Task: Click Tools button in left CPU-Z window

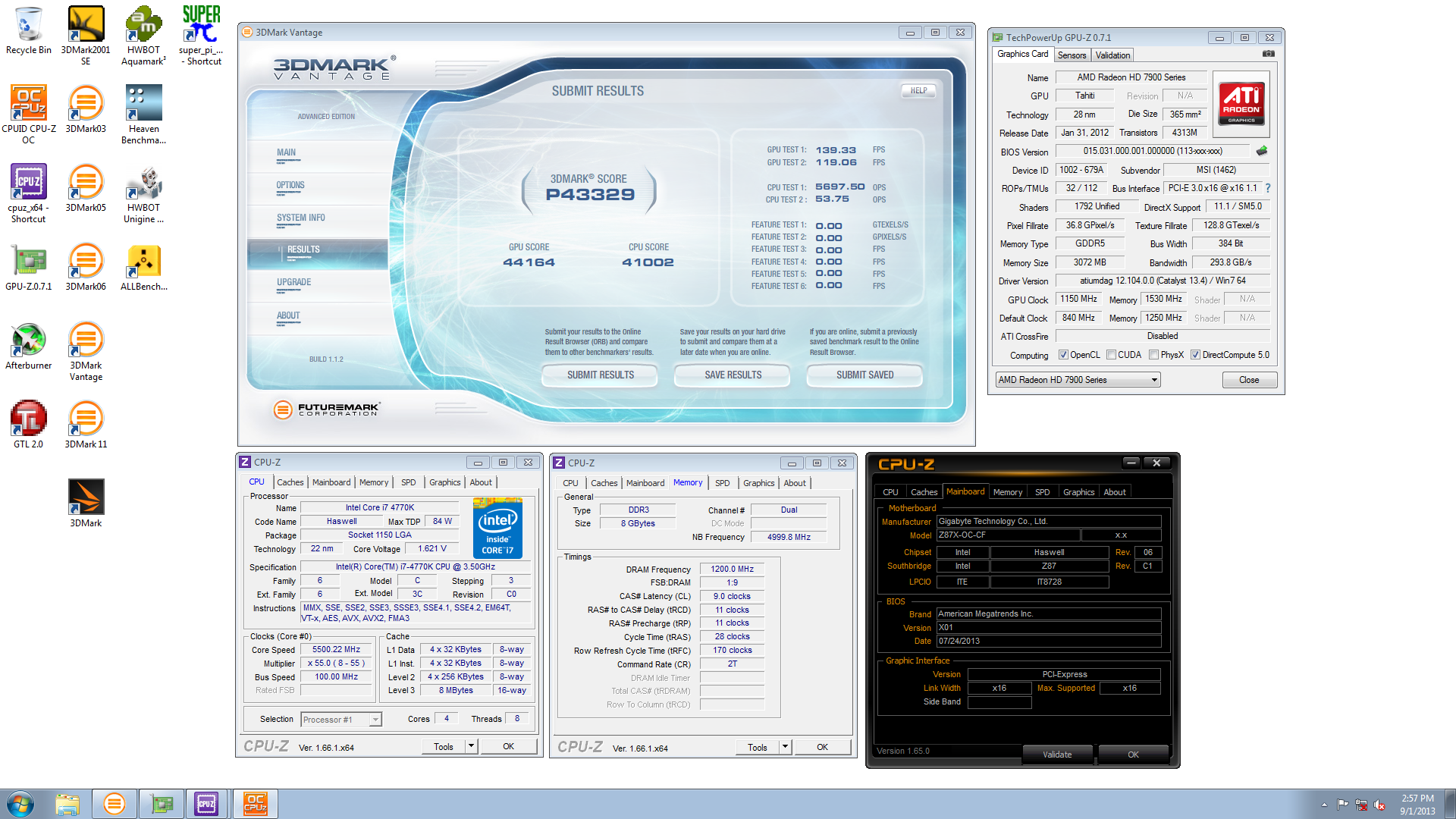Action: click(444, 747)
